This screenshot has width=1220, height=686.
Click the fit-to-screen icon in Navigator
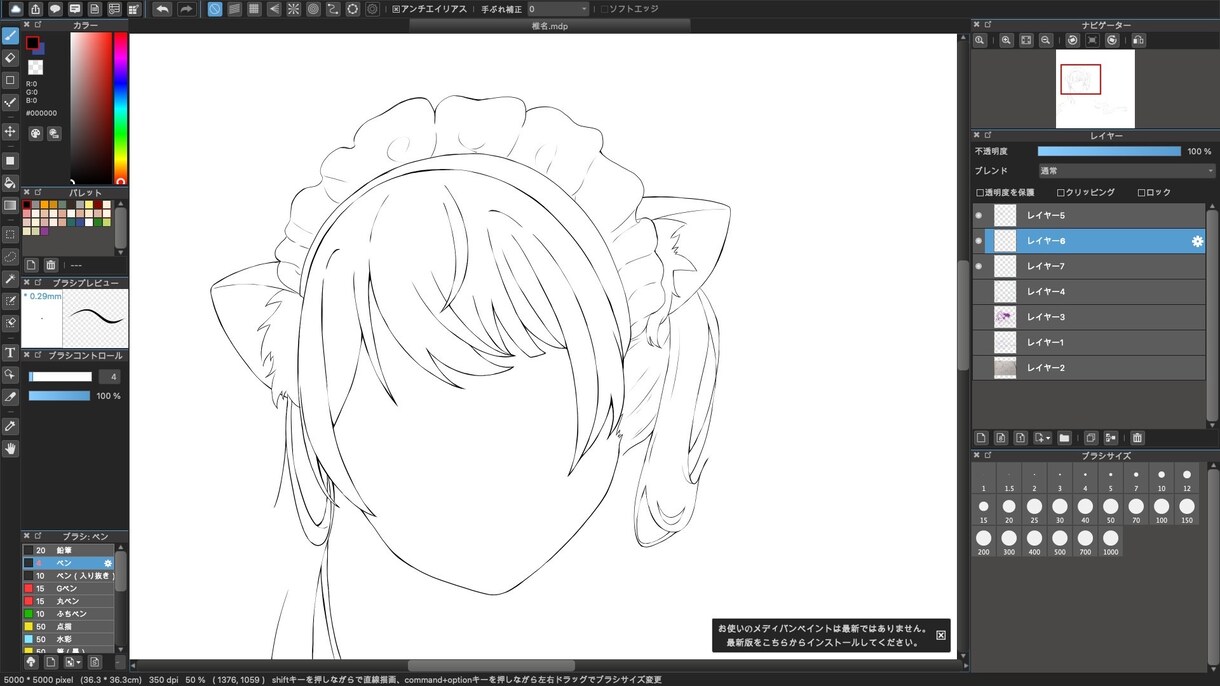tap(1026, 40)
